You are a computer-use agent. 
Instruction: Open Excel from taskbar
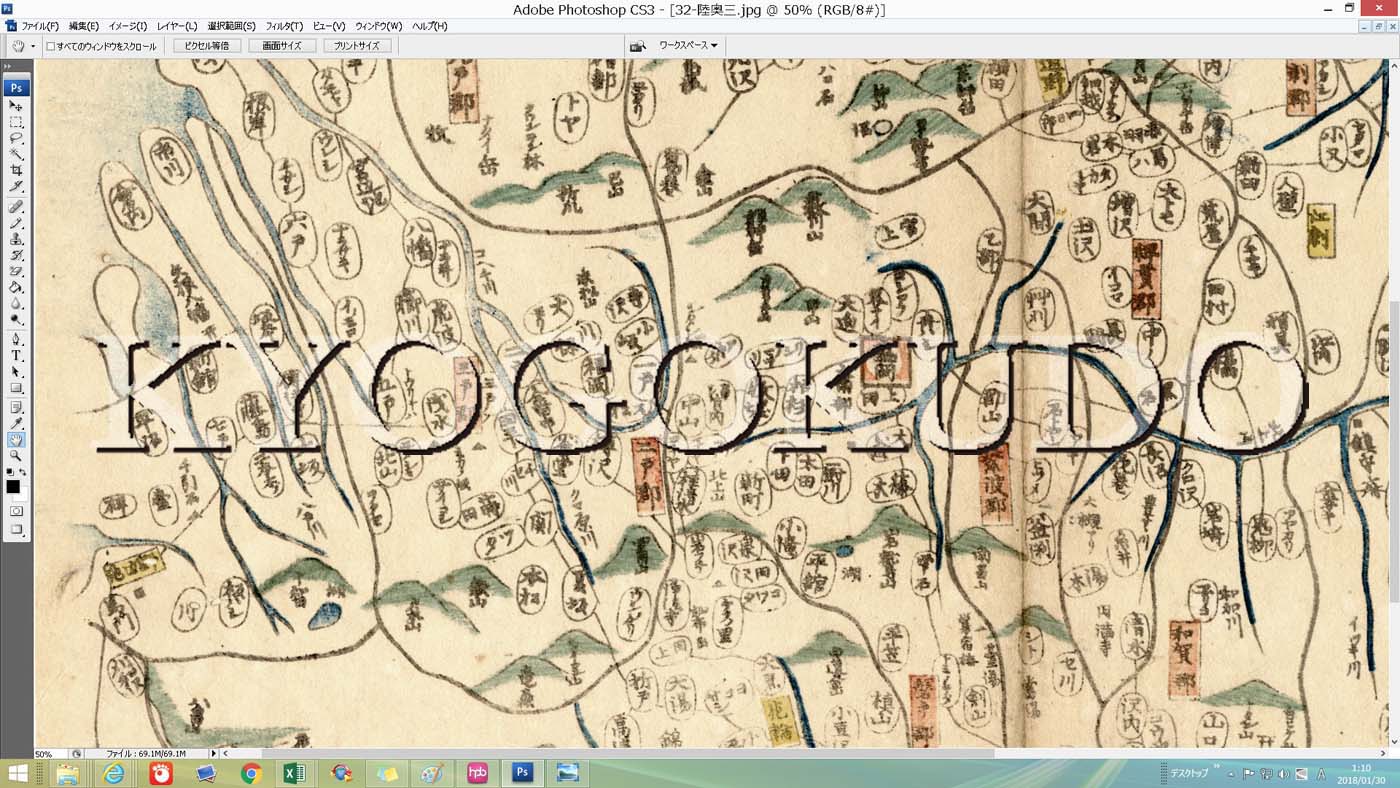[x=295, y=773]
